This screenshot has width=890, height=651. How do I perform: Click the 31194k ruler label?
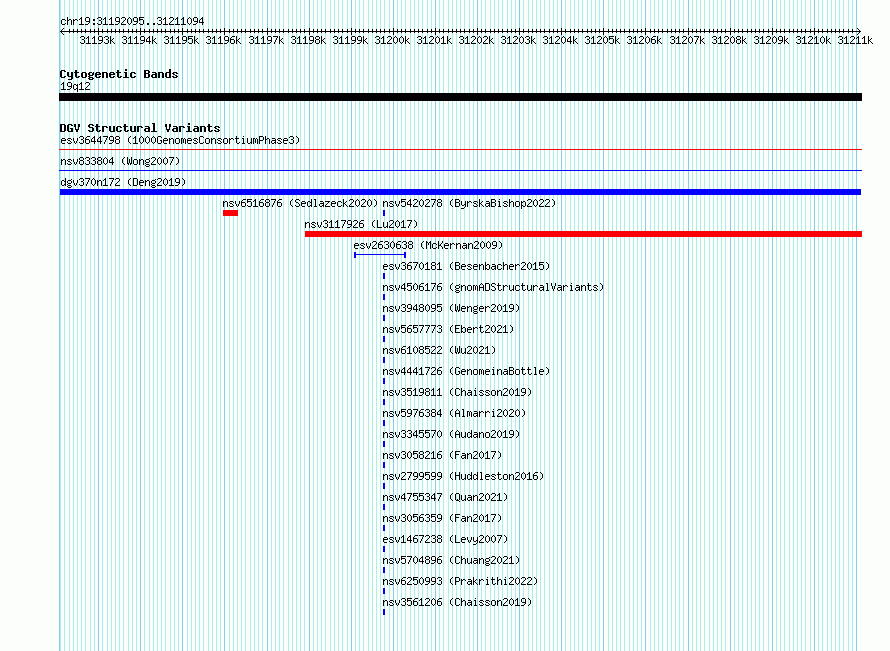tap(139, 40)
